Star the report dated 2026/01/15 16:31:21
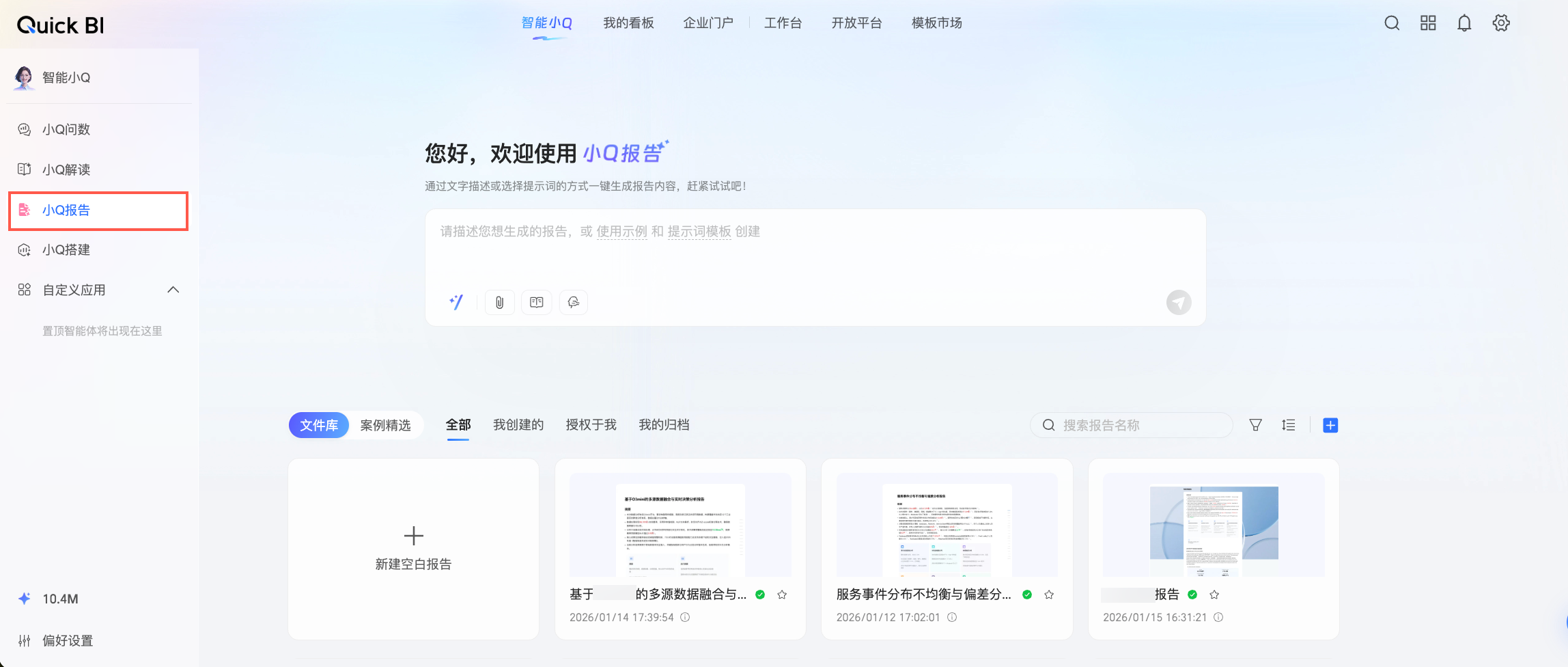Image resolution: width=1568 pixels, height=667 pixels. (1214, 595)
